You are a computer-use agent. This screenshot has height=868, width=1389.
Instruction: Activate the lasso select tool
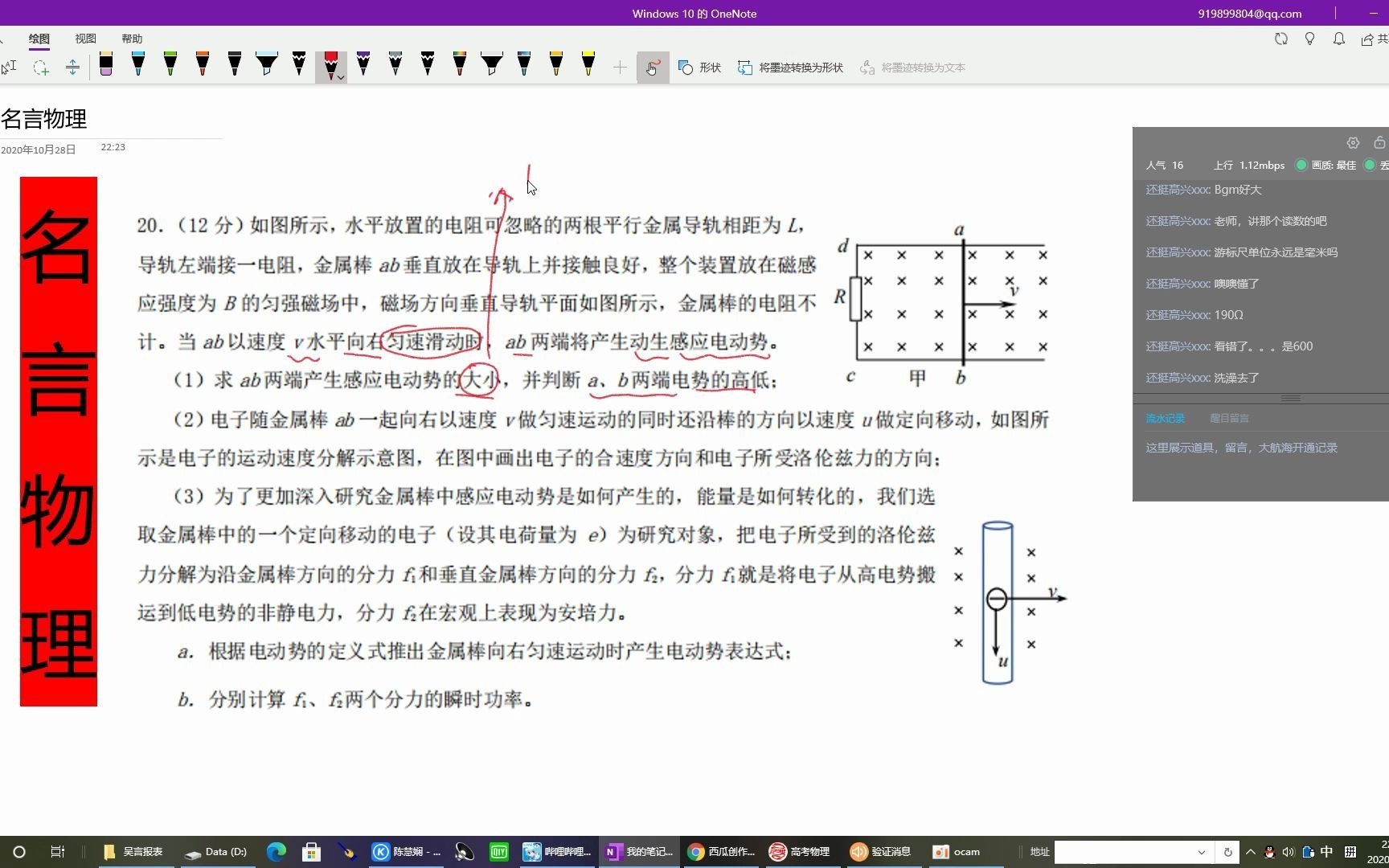pyautogui.click(x=41, y=68)
